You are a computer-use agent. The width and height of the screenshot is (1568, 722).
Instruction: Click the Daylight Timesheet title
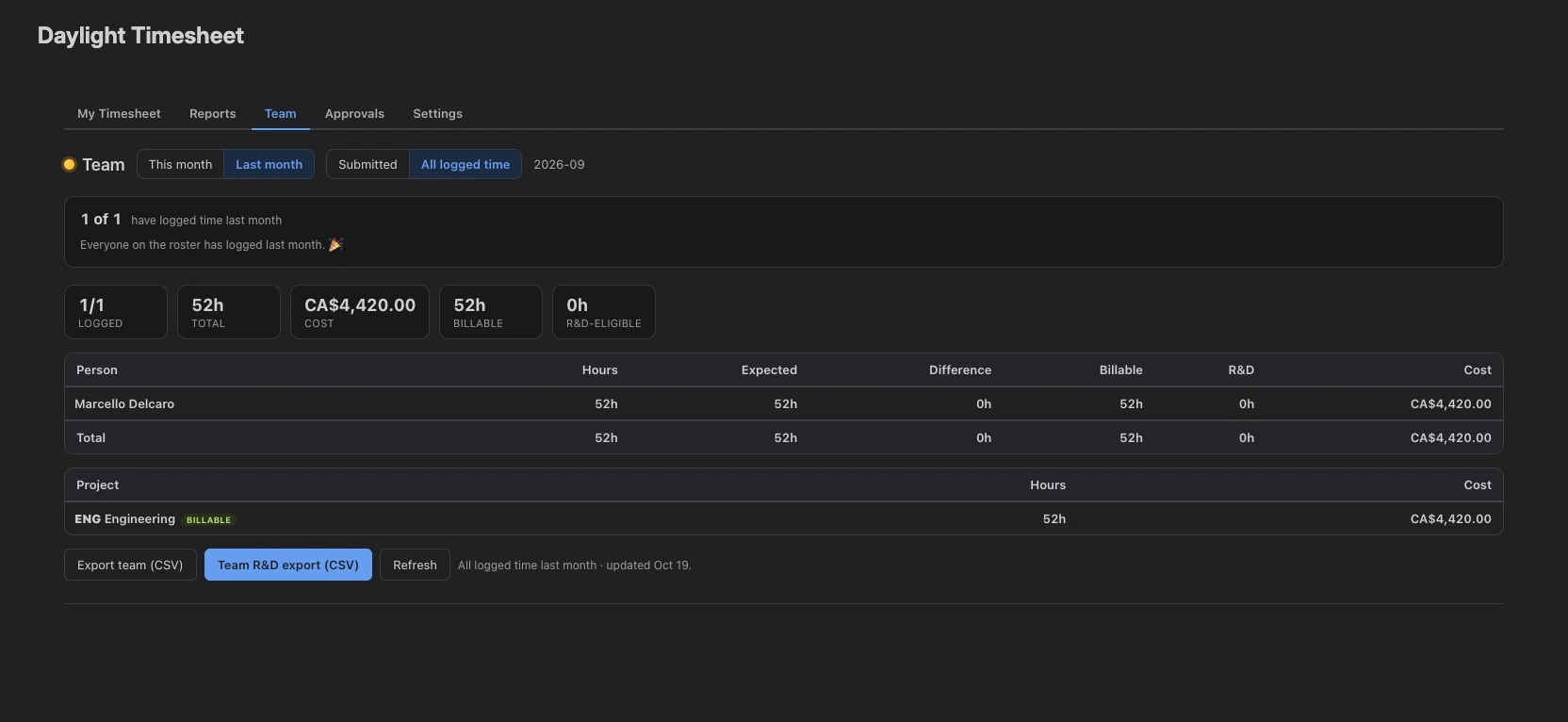[x=140, y=36]
